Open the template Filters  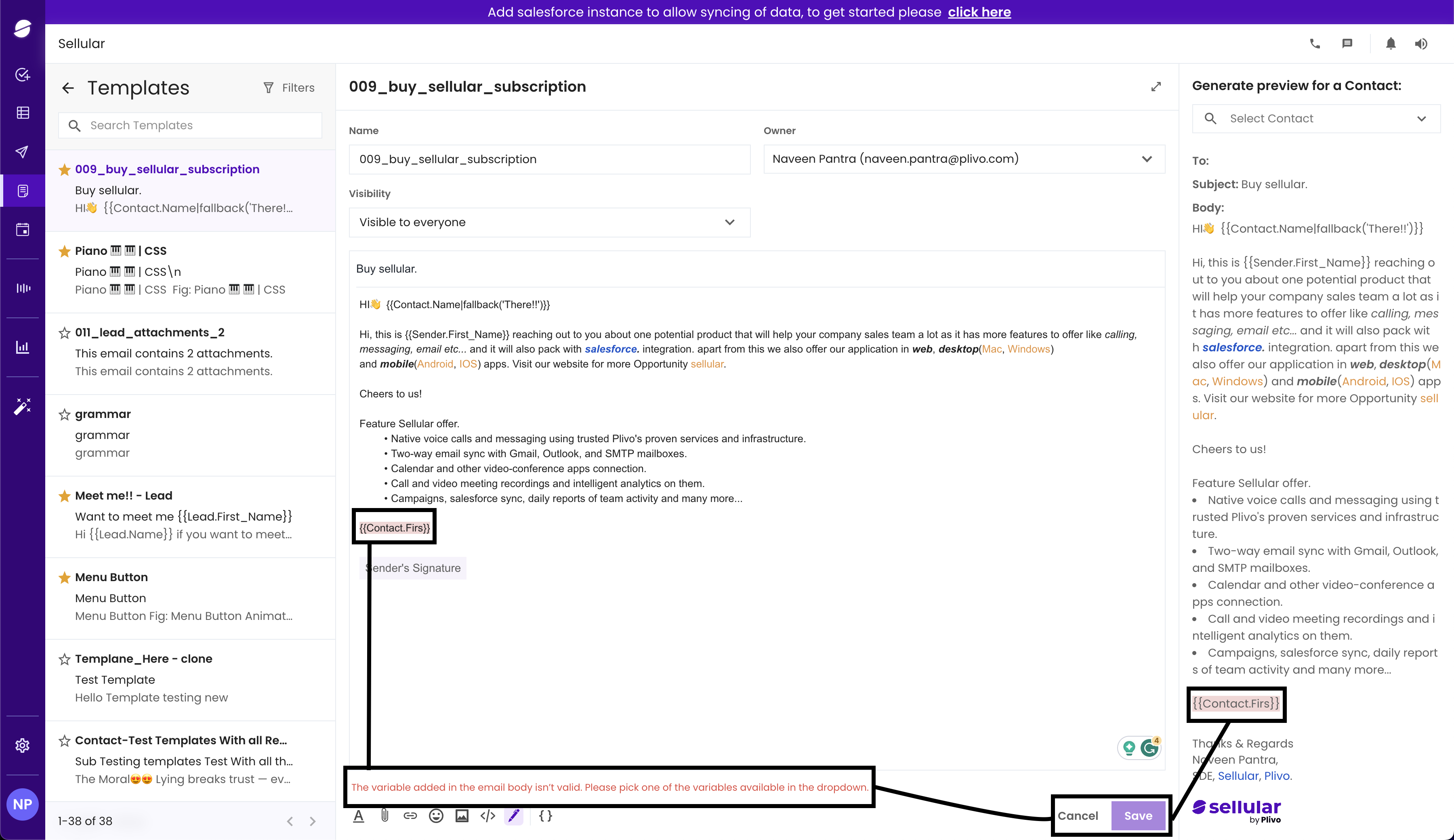click(289, 88)
